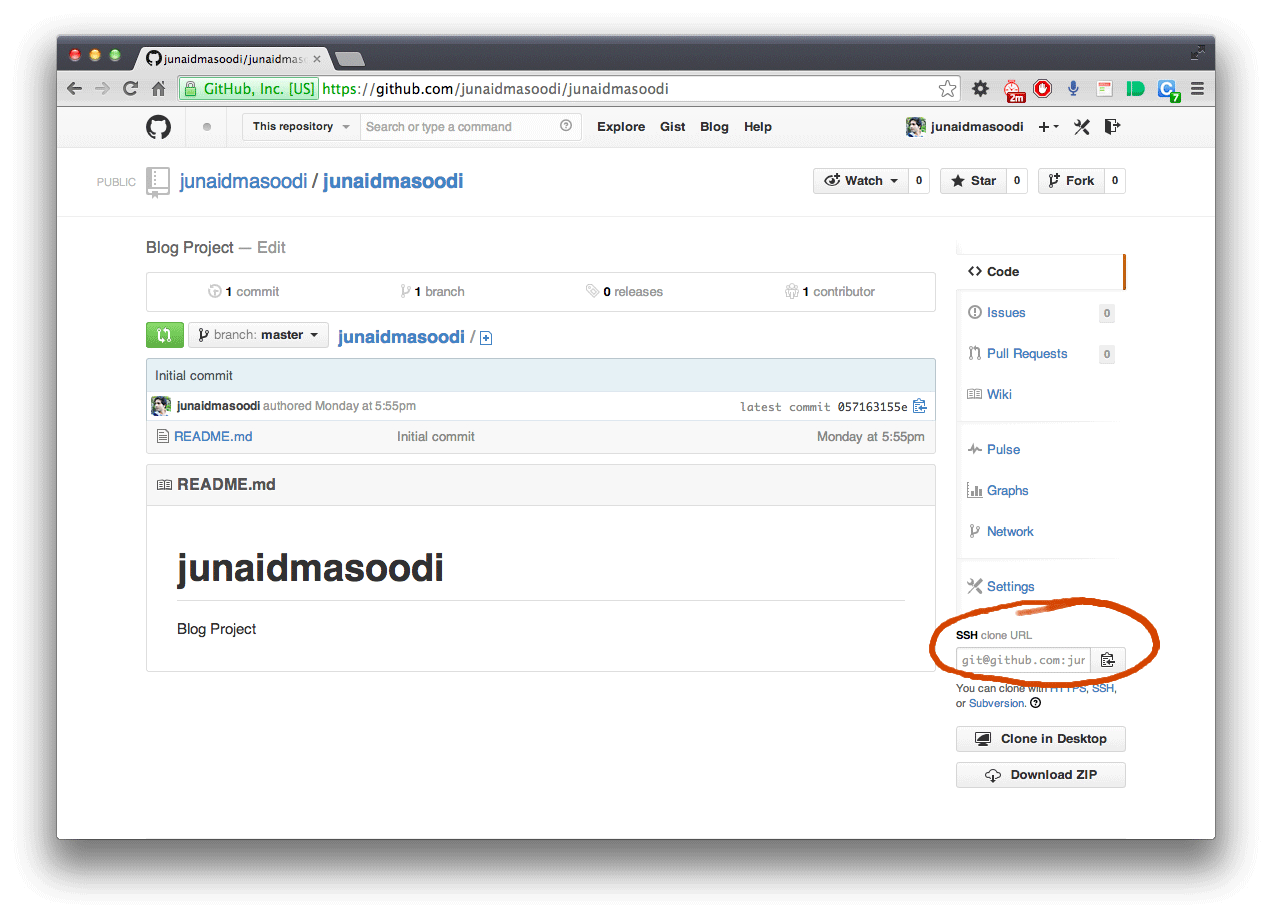Open junaidmasoodi profile name in header
This screenshot has width=1272, height=918.
tap(977, 127)
